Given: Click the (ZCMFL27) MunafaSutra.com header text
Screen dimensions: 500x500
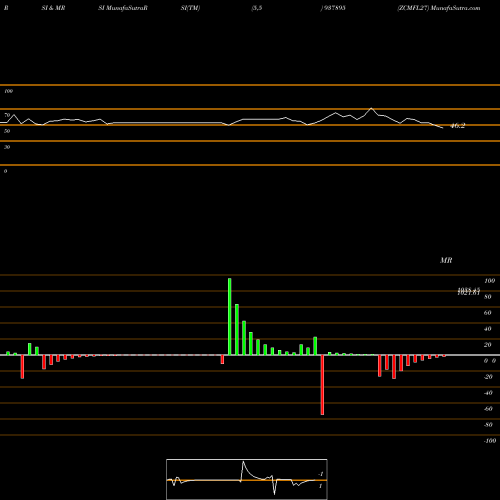Looking at the screenshot, I should (x=439, y=8).
